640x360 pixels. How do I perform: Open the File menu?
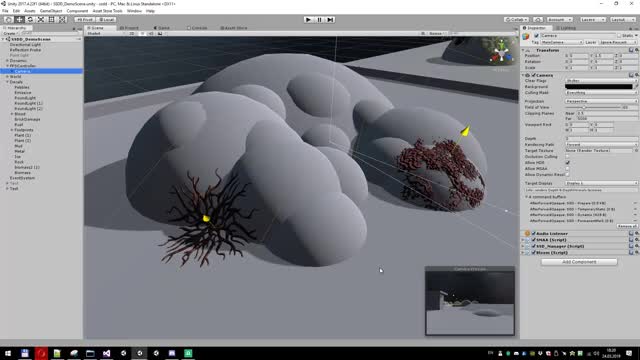[5, 11]
